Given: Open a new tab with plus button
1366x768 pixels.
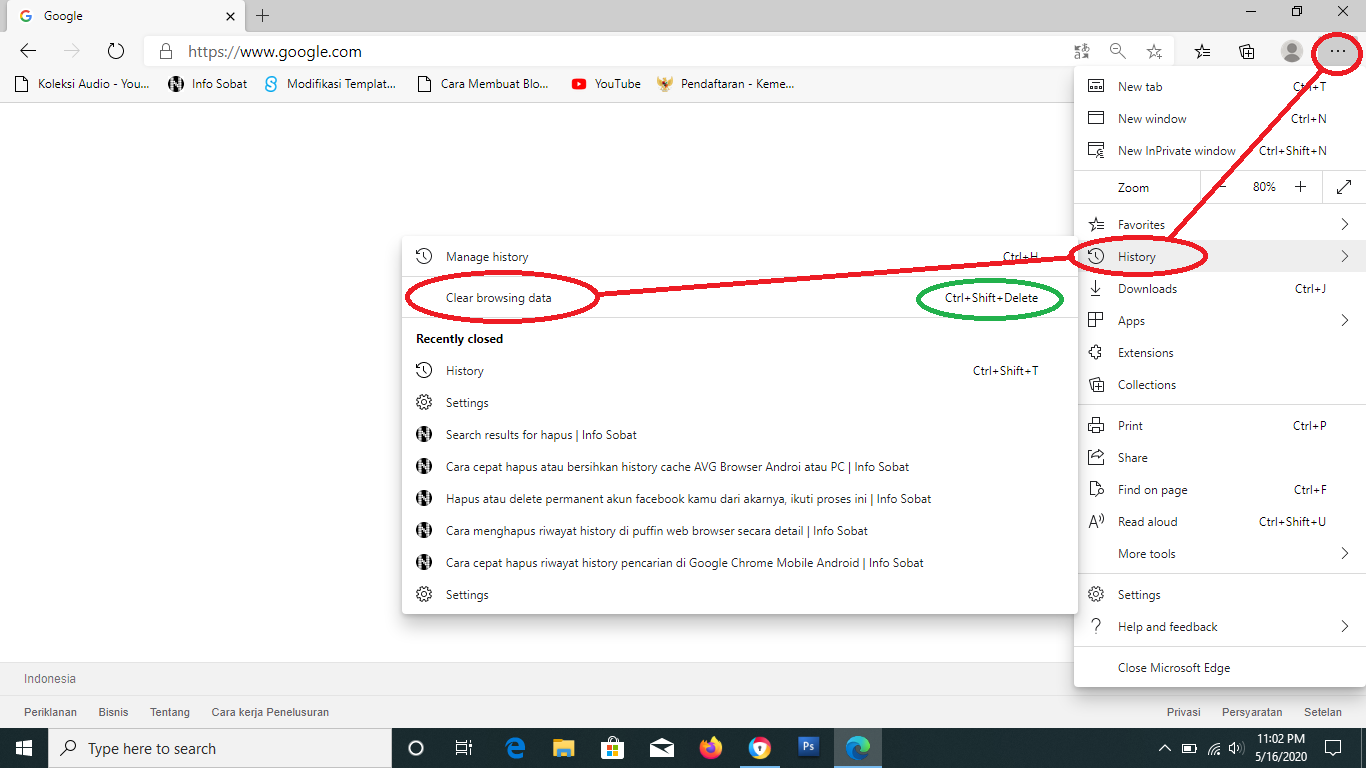Looking at the screenshot, I should (262, 16).
